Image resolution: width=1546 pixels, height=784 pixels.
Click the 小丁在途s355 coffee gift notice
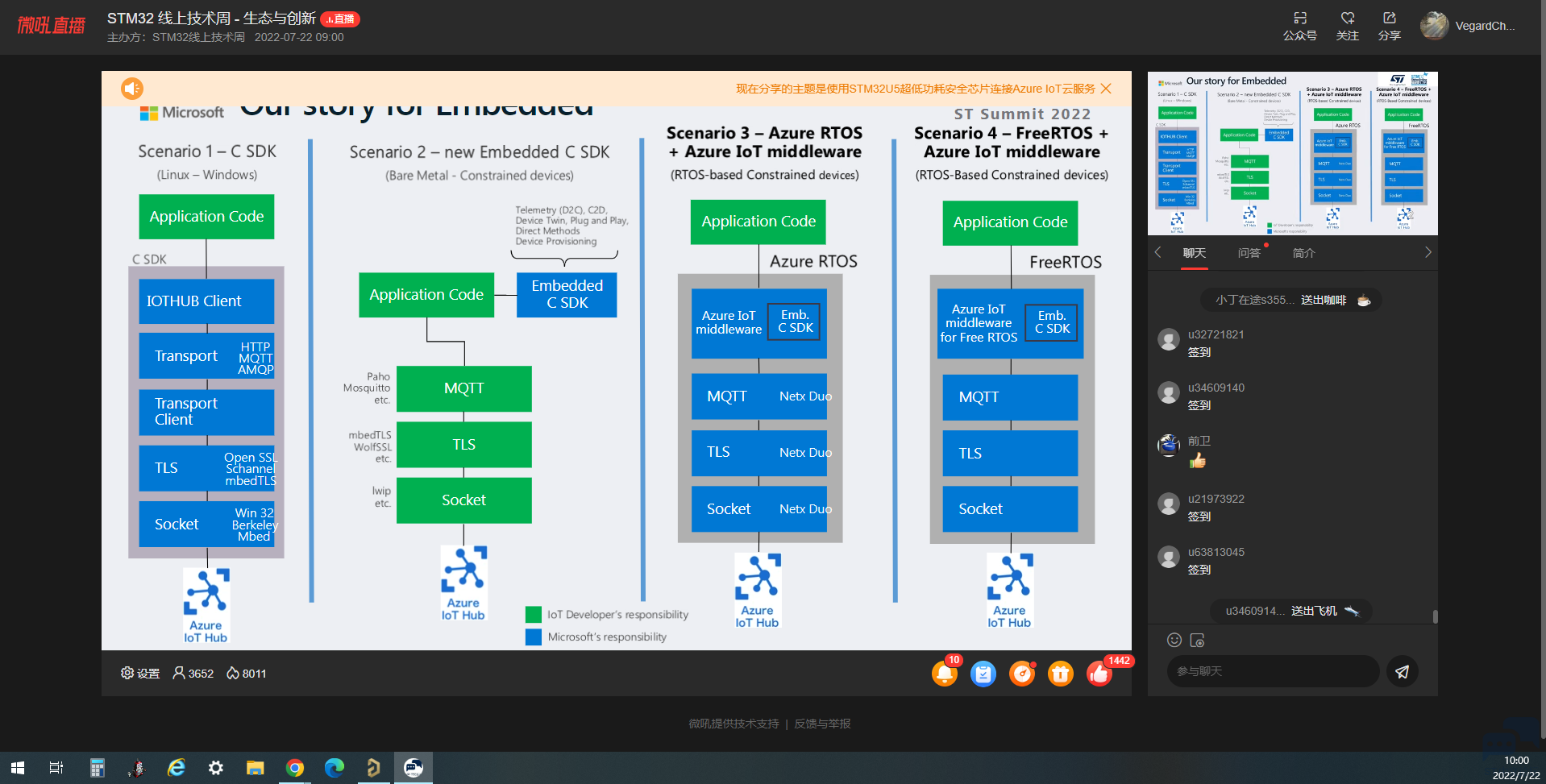point(1292,300)
